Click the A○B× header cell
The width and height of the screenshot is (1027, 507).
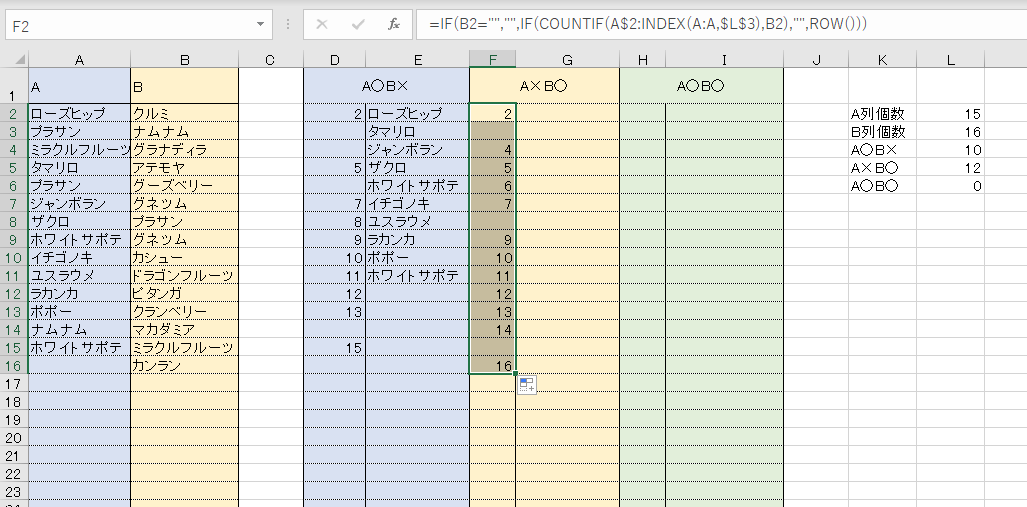tap(386, 86)
